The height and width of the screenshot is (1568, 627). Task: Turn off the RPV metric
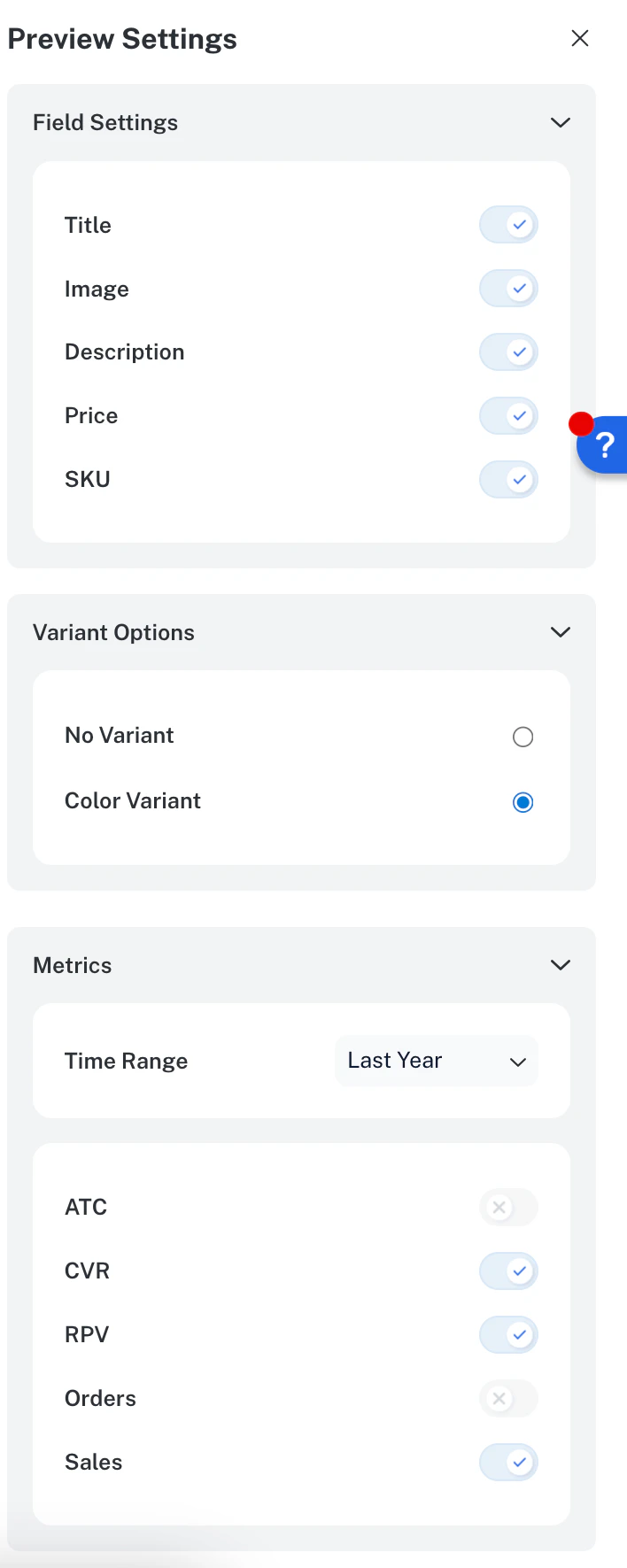508,1334
